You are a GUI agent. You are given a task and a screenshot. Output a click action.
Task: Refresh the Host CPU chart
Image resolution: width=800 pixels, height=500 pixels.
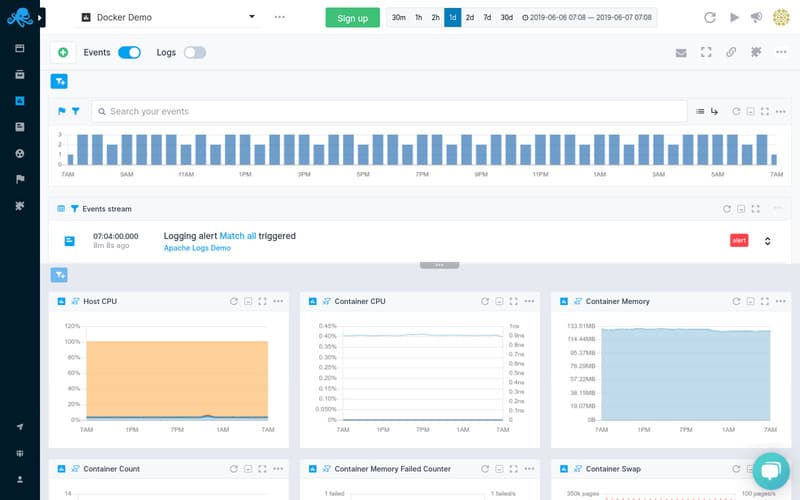pos(234,301)
